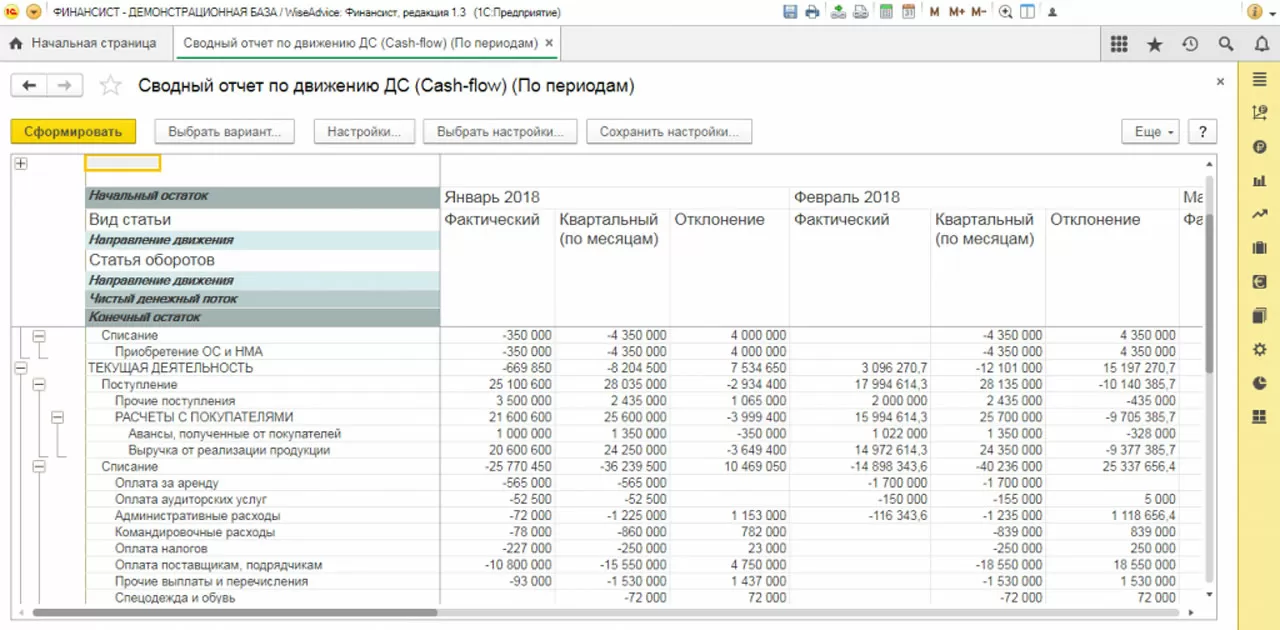The image size is (1280, 630).
Task: Open the history clock icon
Action: point(1190,44)
